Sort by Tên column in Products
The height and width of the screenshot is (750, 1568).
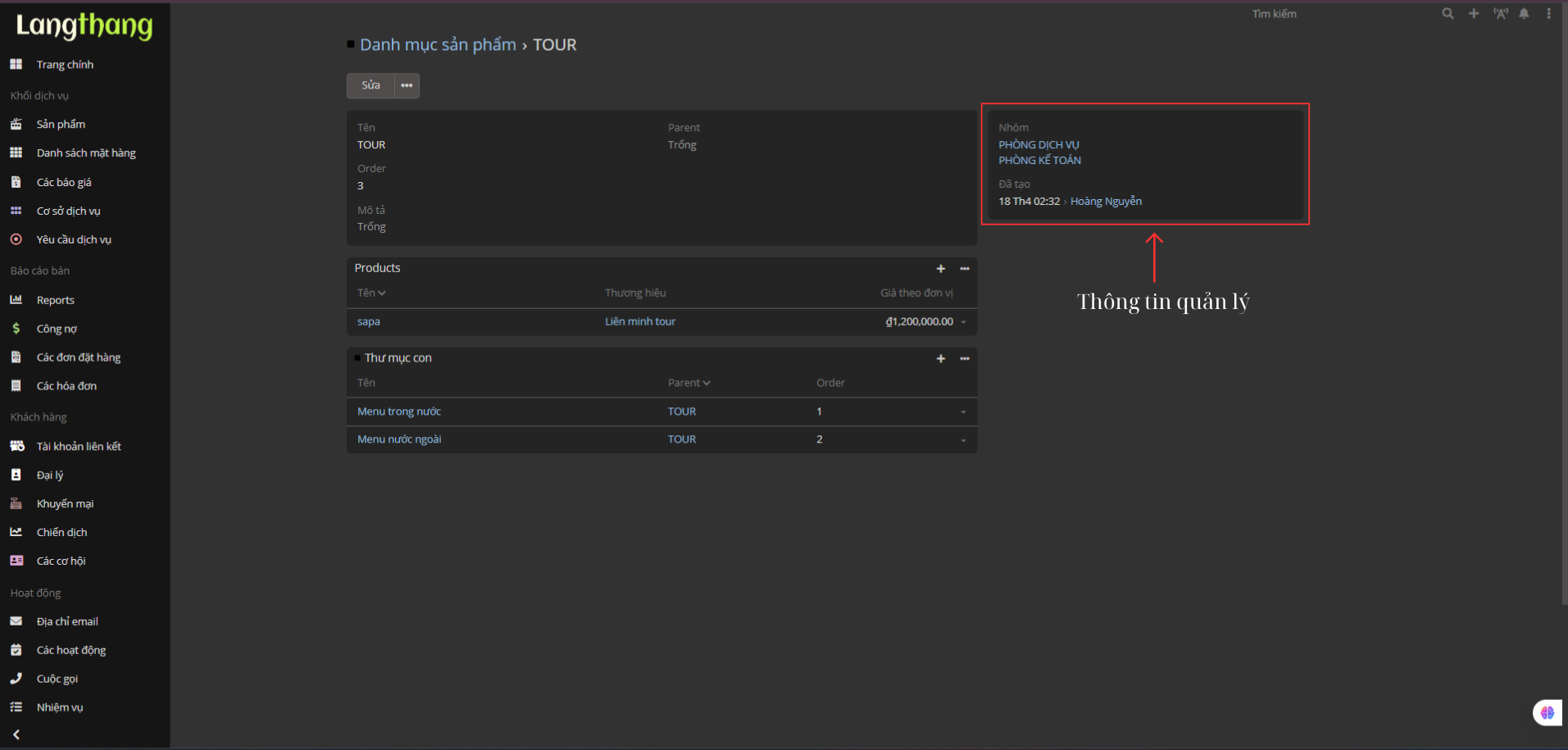[371, 293]
